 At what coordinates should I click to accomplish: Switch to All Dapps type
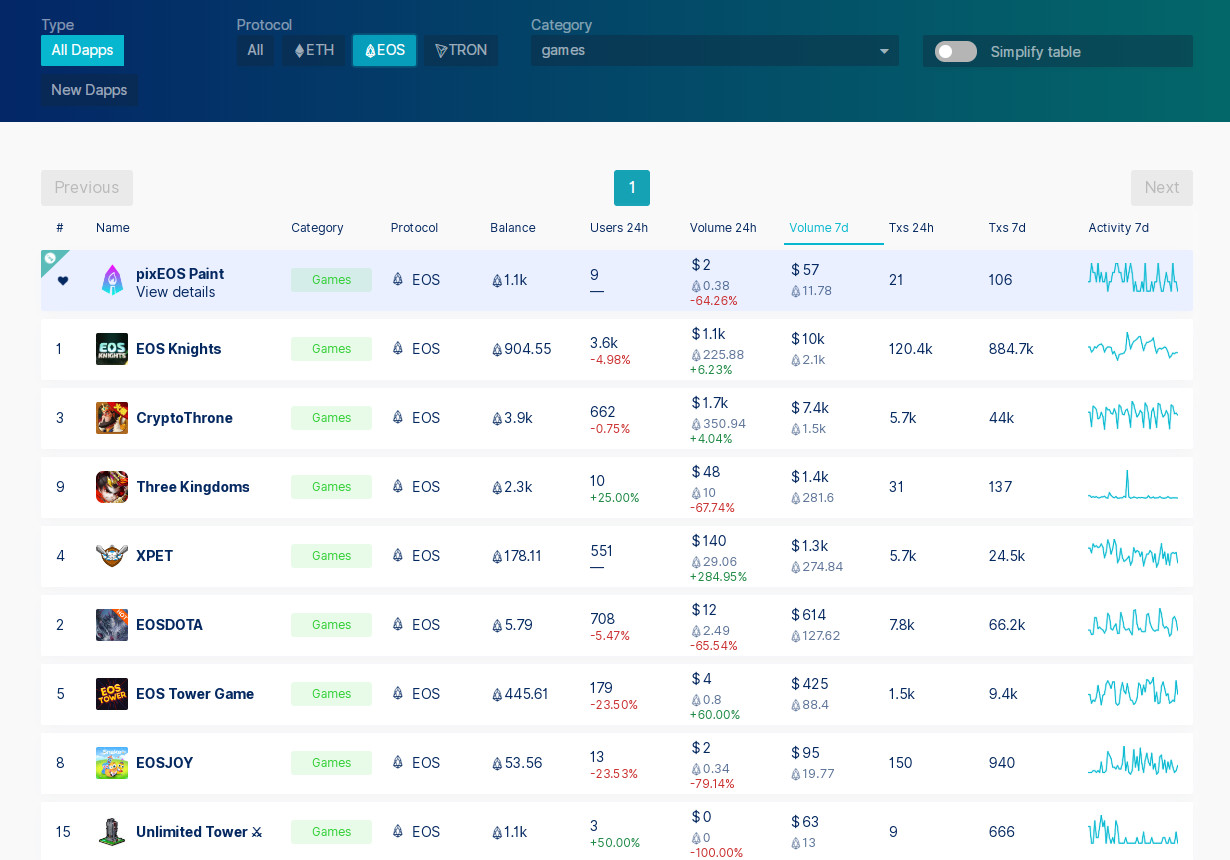click(x=82, y=50)
